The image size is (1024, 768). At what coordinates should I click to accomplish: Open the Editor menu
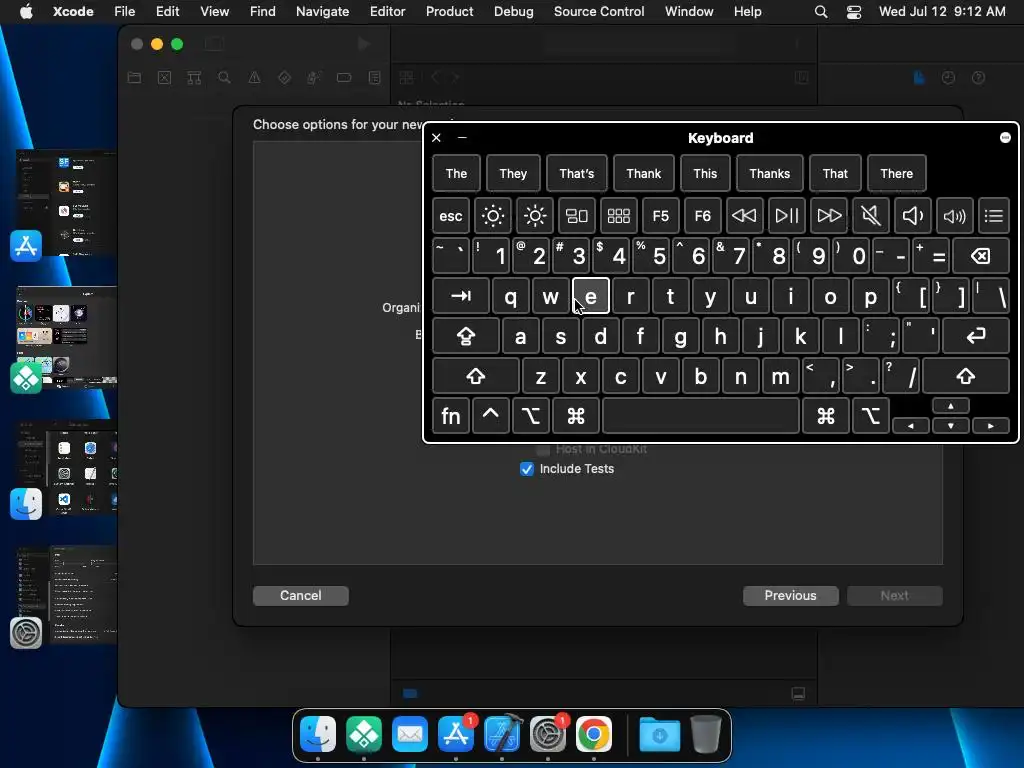pyautogui.click(x=387, y=11)
